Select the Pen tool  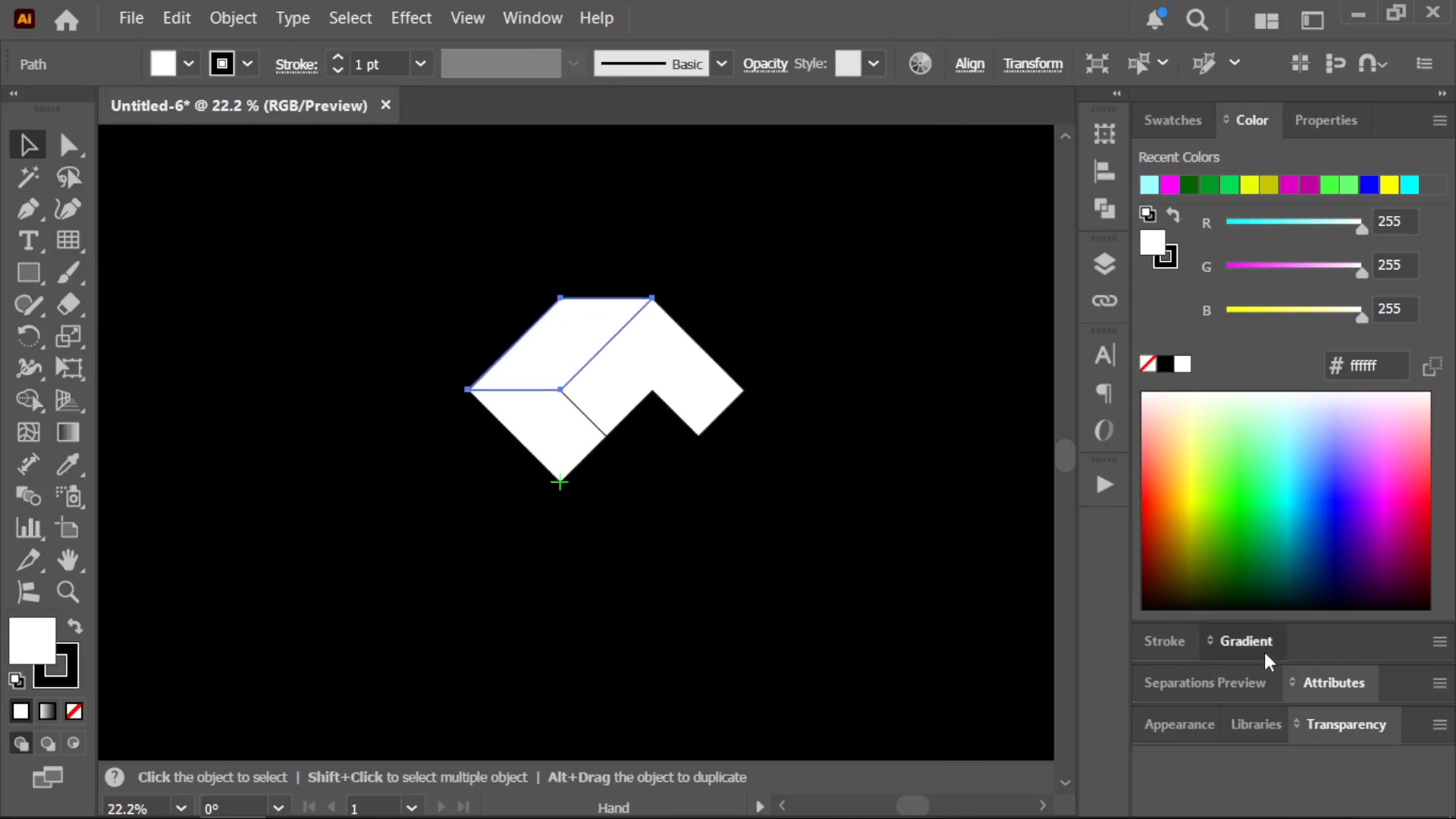click(x=28, y=209)
